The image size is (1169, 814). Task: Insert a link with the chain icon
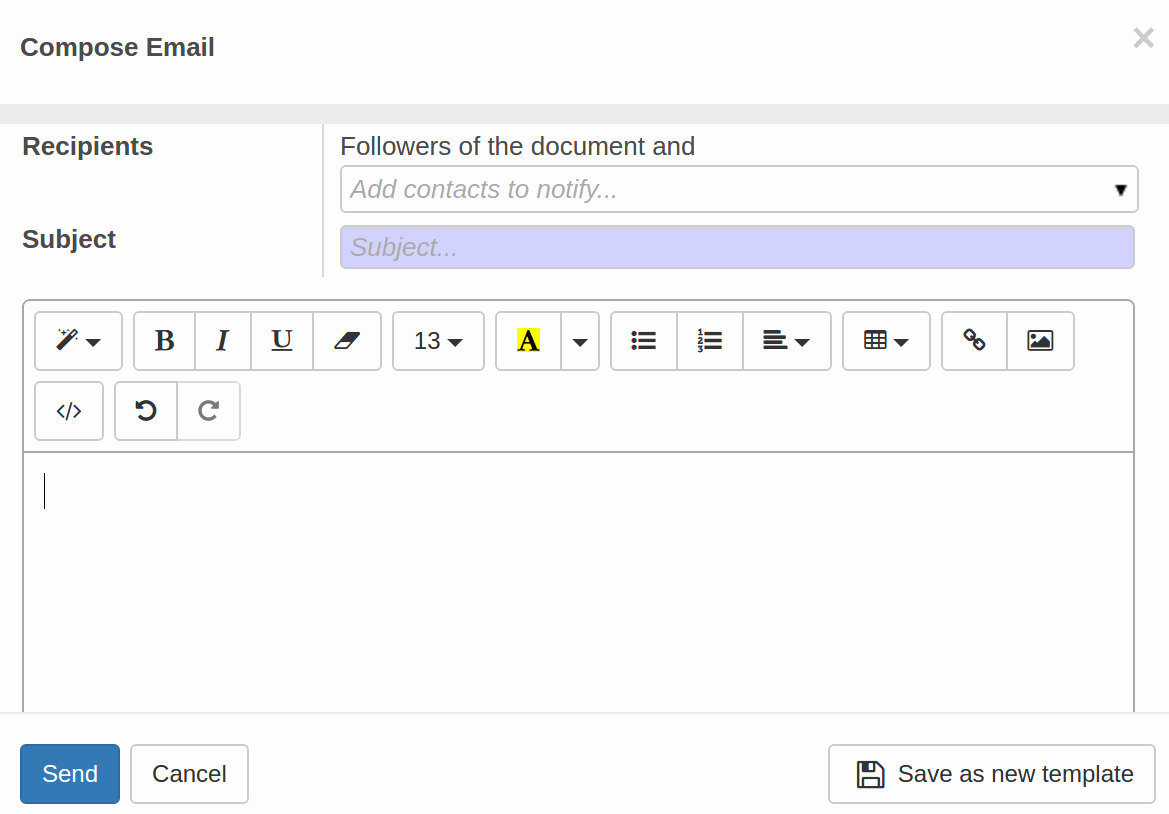click(x=974, y=341)
